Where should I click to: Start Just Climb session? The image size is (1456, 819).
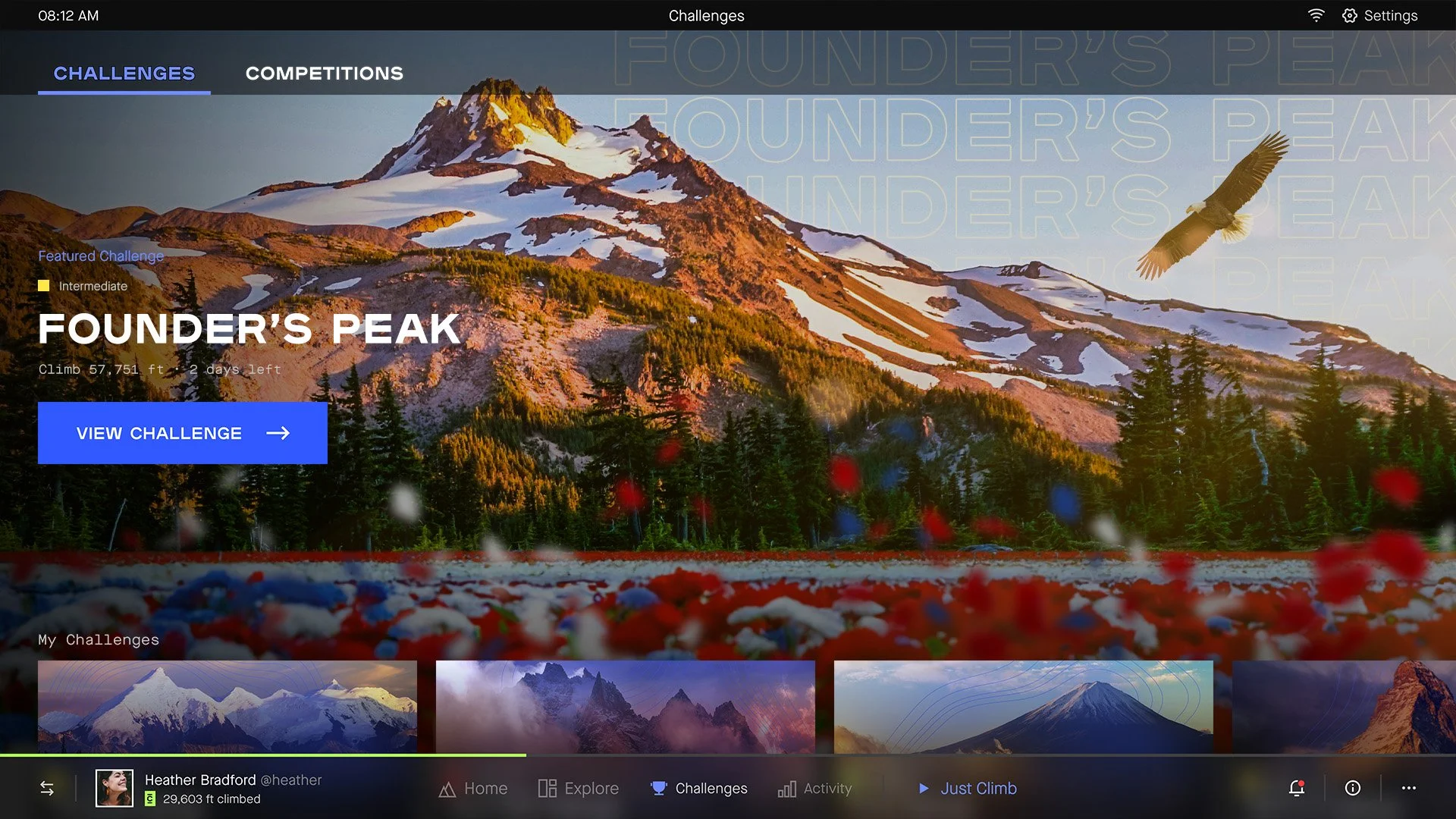tap(967, 789)
